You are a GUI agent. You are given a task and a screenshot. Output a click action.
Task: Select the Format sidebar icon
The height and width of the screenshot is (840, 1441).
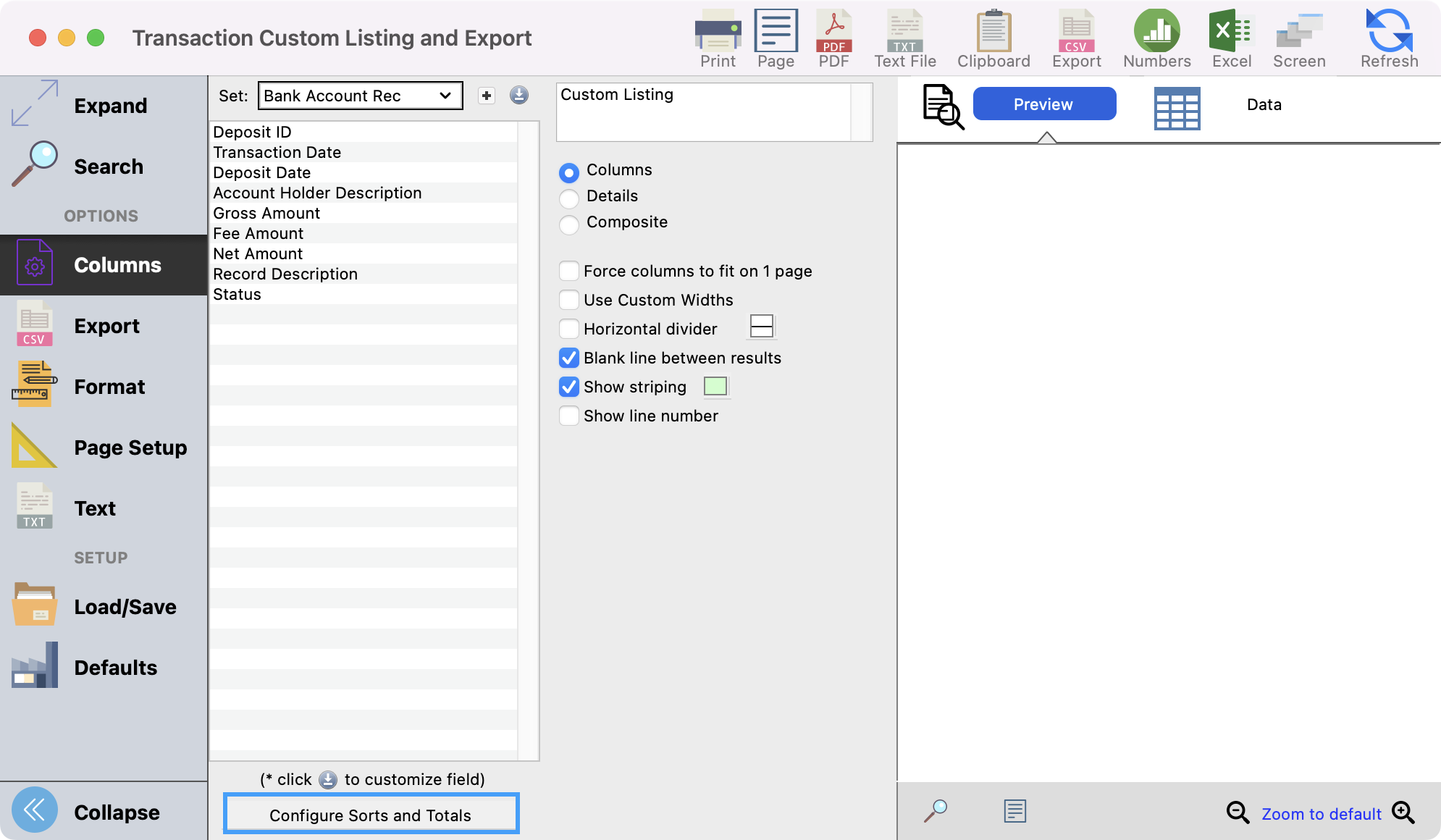pyautogui.click(x=109, y=387)
